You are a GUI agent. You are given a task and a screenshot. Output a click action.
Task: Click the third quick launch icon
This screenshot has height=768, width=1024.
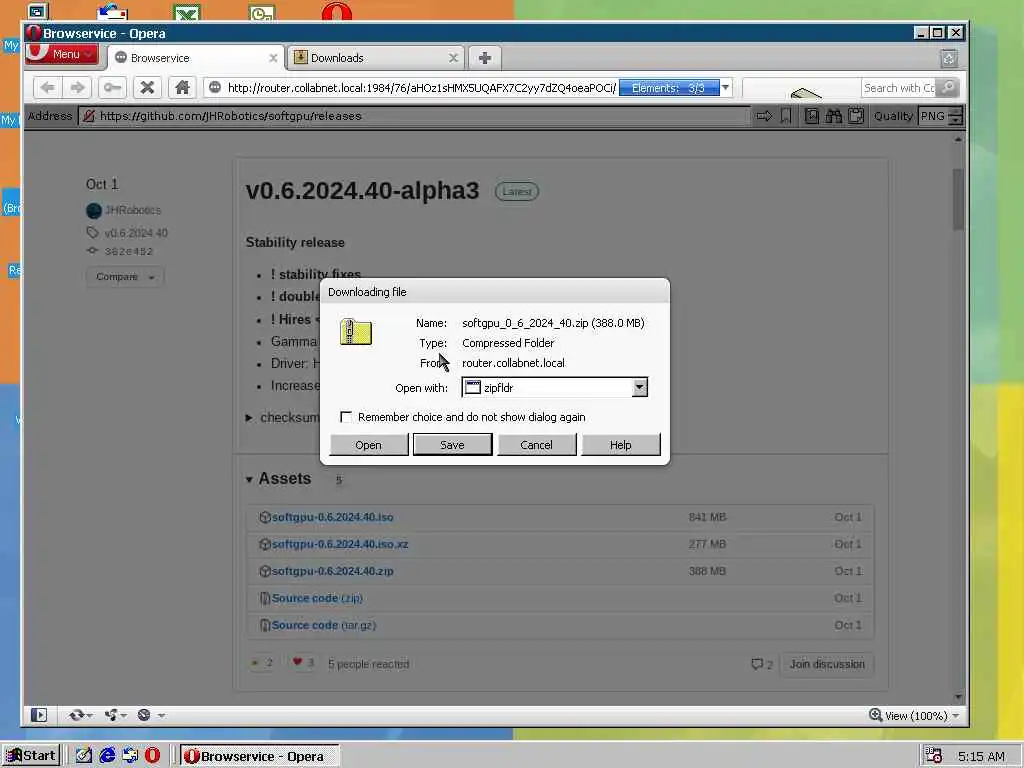[130, 756]
